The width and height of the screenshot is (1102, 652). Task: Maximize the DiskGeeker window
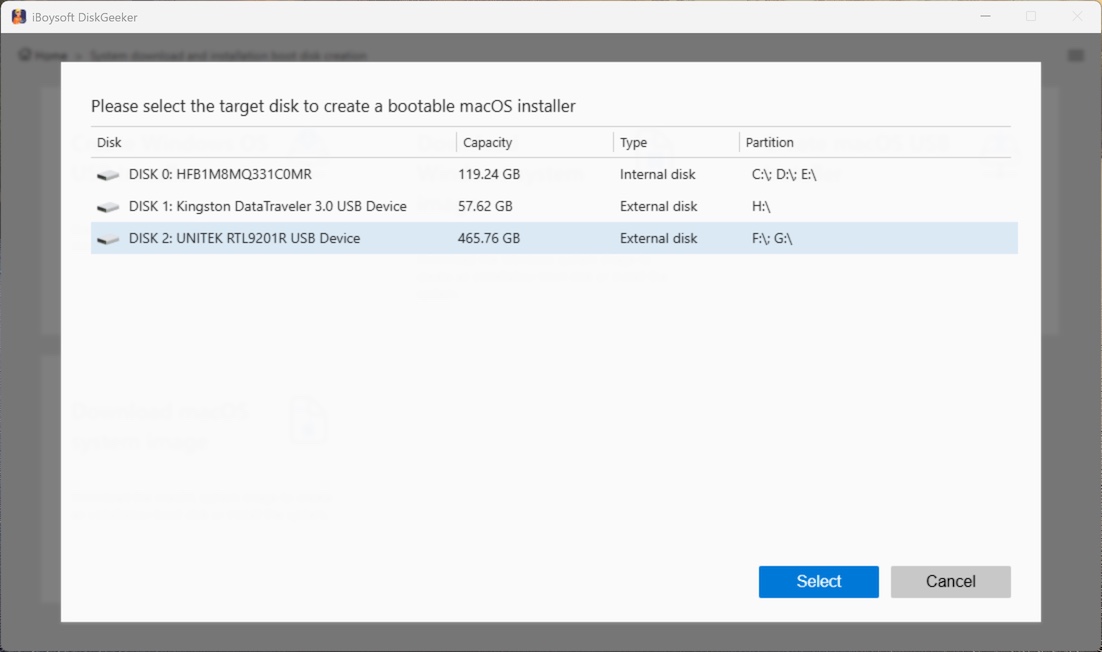1031,16
